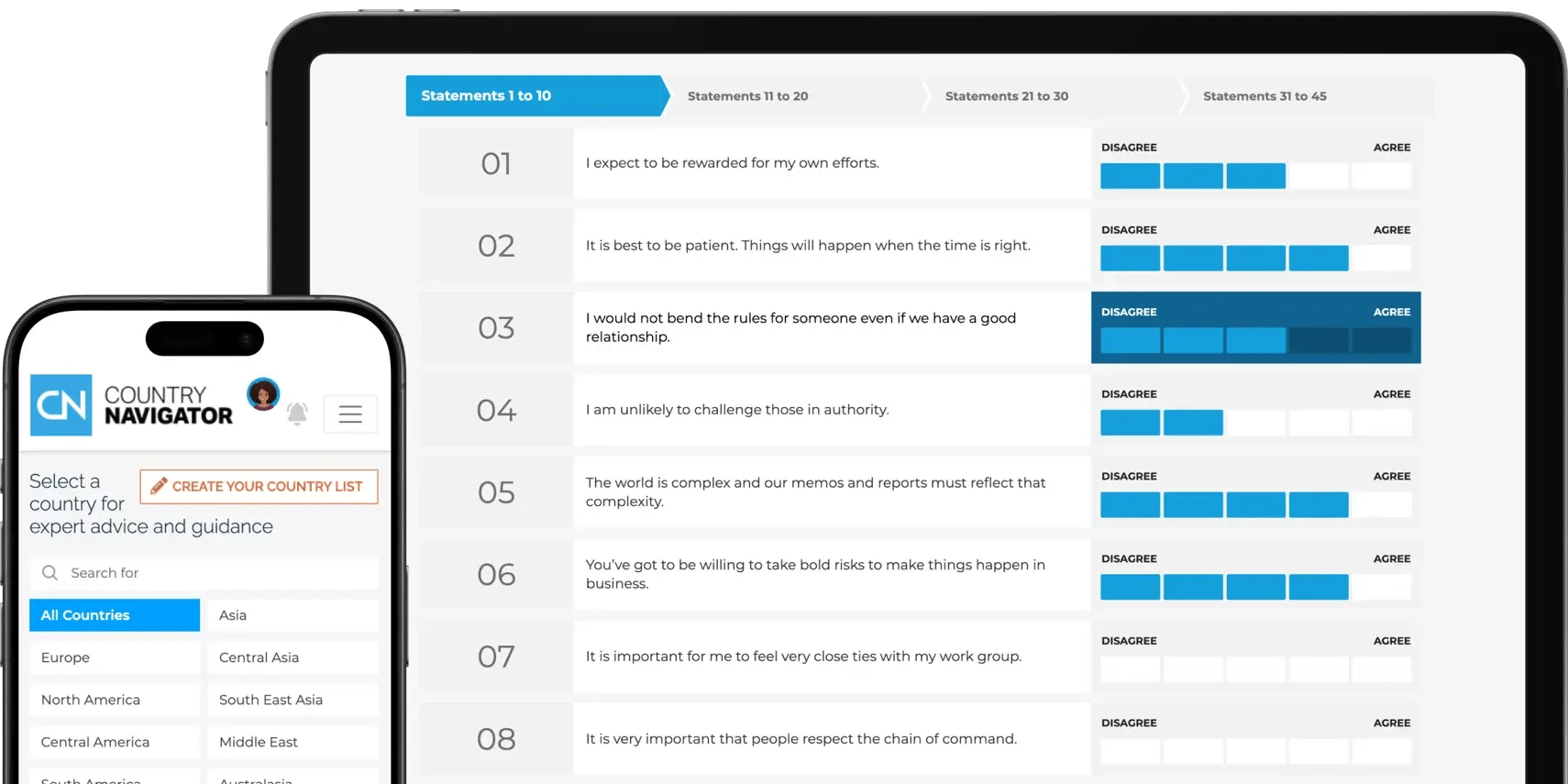Viewport: 1568px width, 784px height.
Task: Choose the Middle East region
Action: 293,742
